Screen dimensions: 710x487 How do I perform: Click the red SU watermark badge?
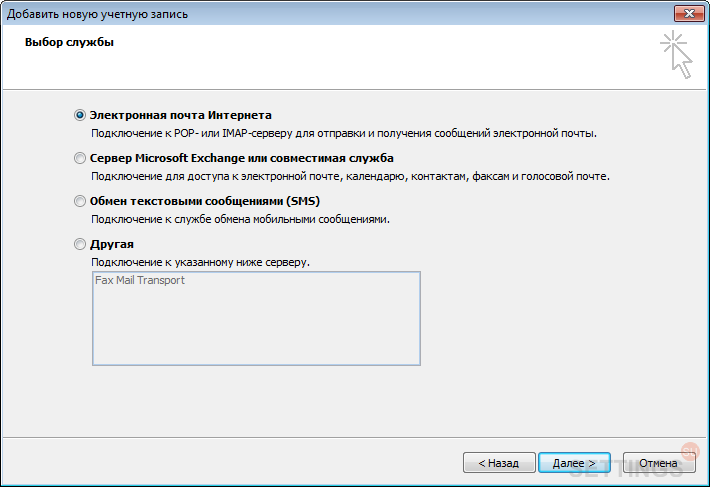click(x=690, y=451)
